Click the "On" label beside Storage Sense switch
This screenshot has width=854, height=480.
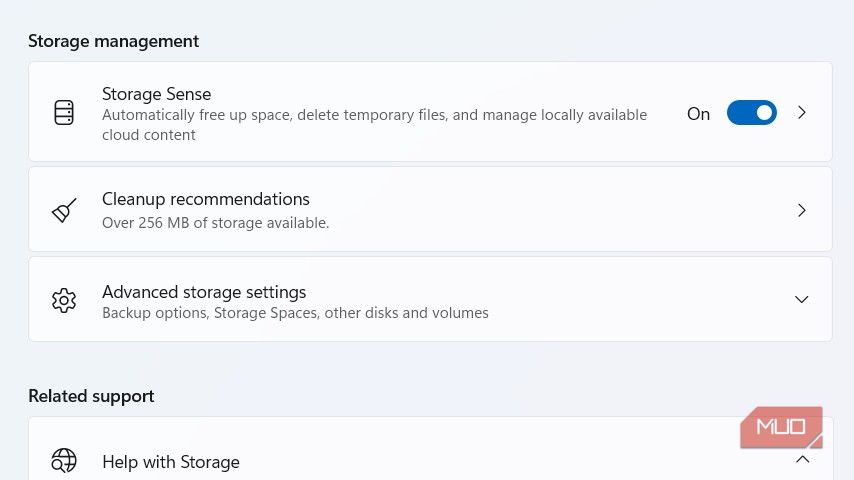click(698, 114)
